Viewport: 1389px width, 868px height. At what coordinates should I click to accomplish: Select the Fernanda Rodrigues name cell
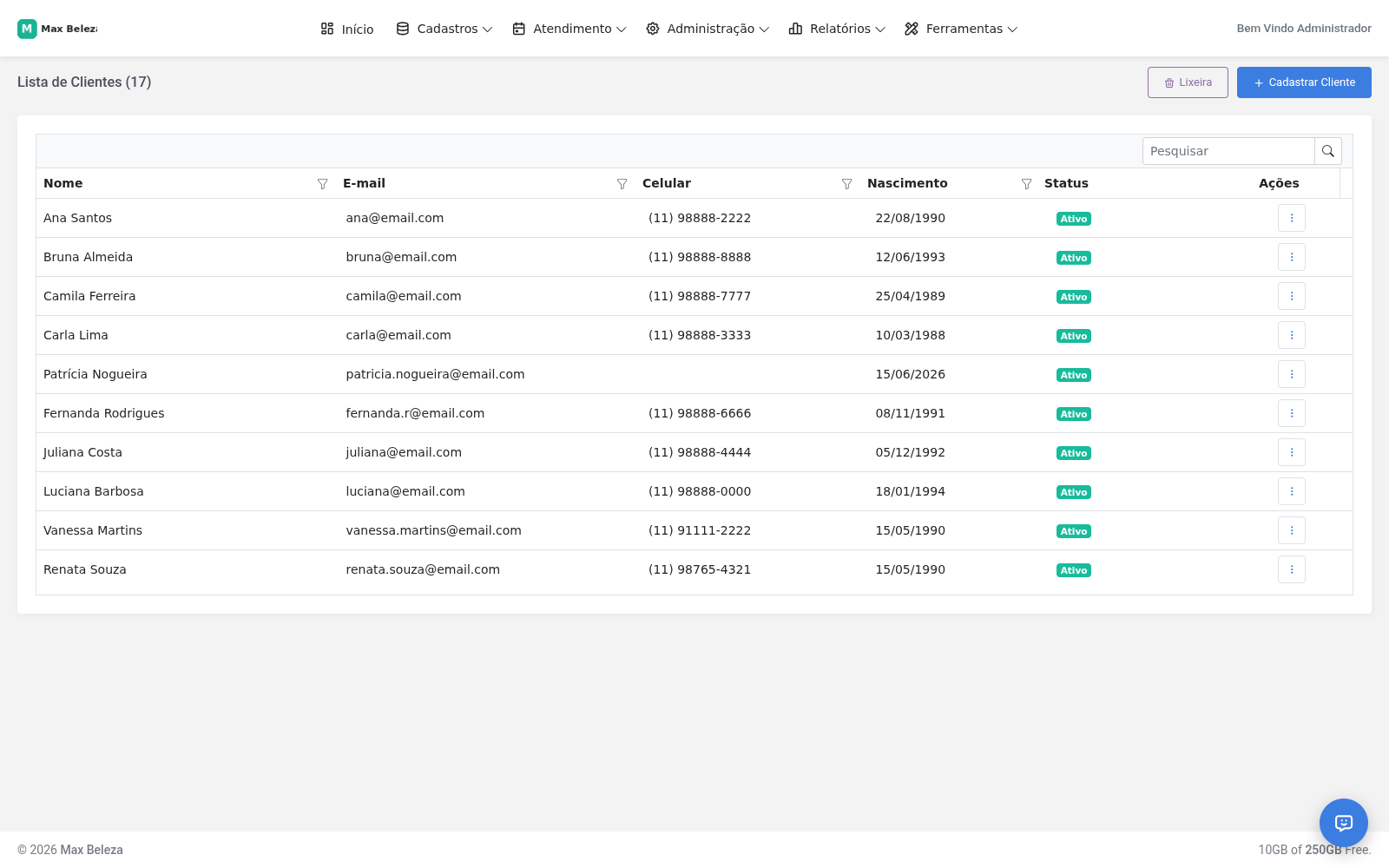(x=104, y=413)
